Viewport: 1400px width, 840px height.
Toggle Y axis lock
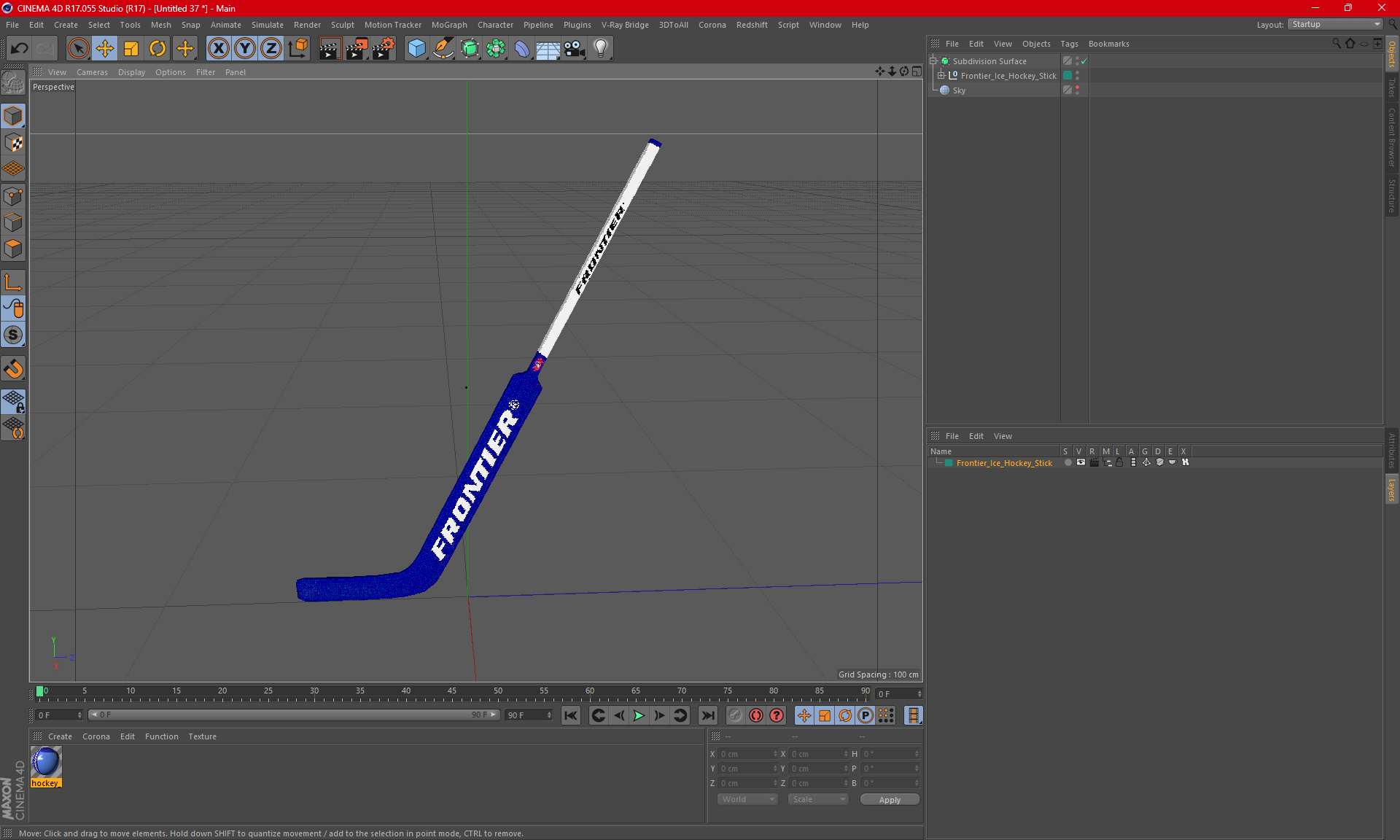coord(245,49)
